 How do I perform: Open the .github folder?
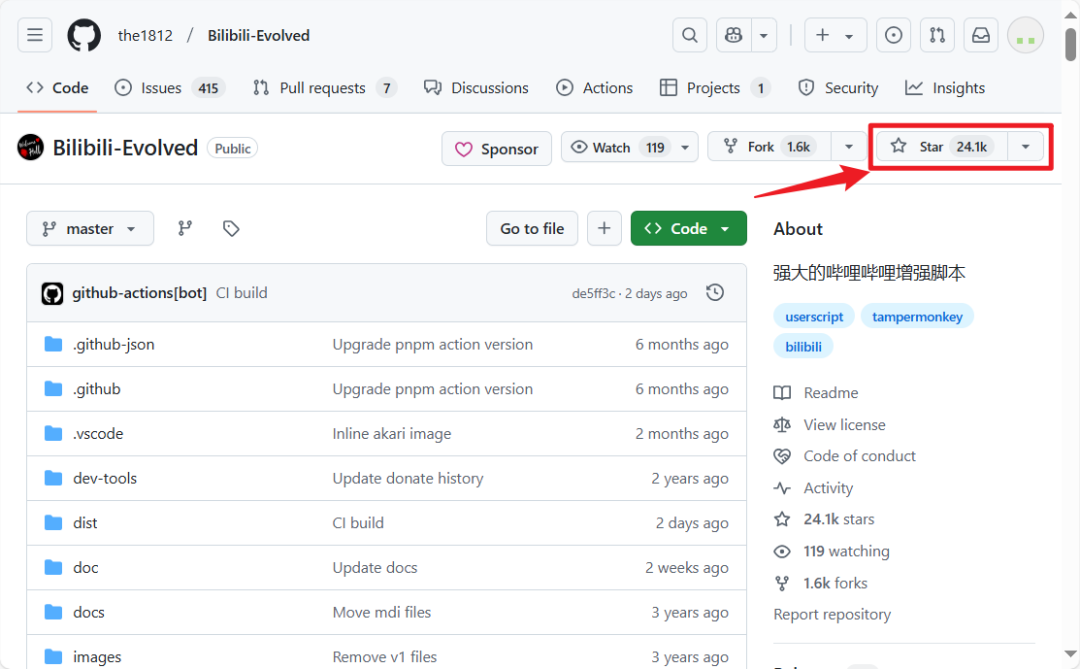click(x=96, y=389)
